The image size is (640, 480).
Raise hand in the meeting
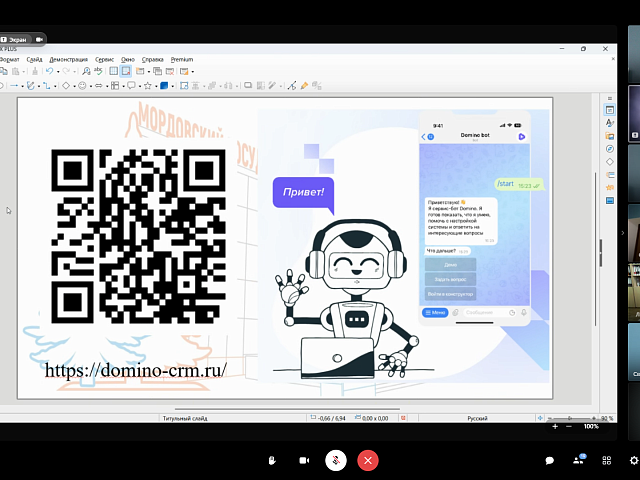[x=272, y=460]
